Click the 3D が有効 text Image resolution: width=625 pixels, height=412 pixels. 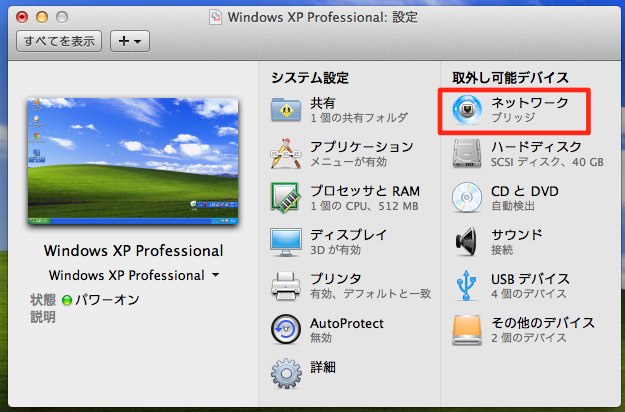[x=336, y=250]
